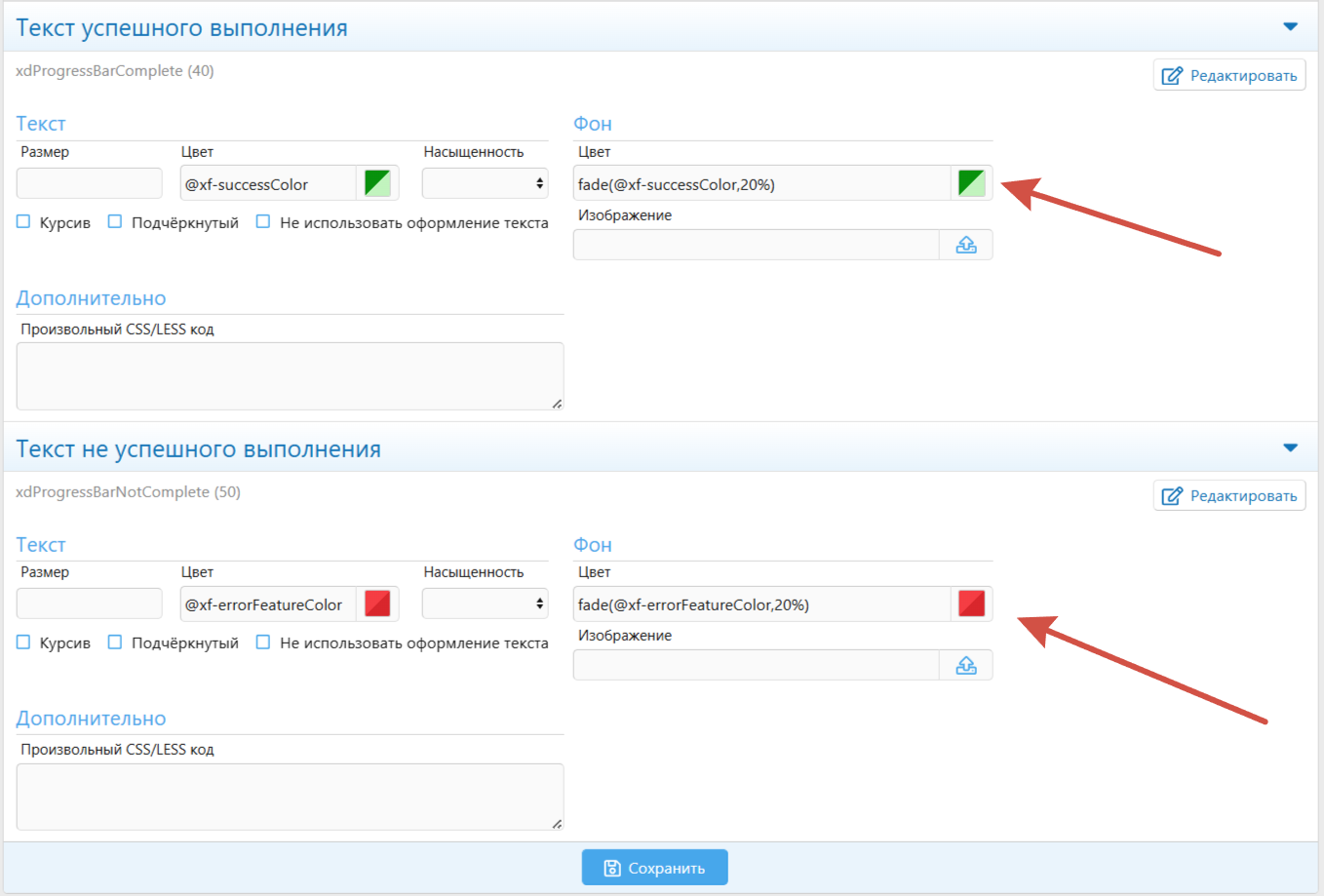The height and width of the screenshot is (896, 1324).
Task: Focus Размер field in xdProgressBarComplete
Action: click(x=90, y=183)
